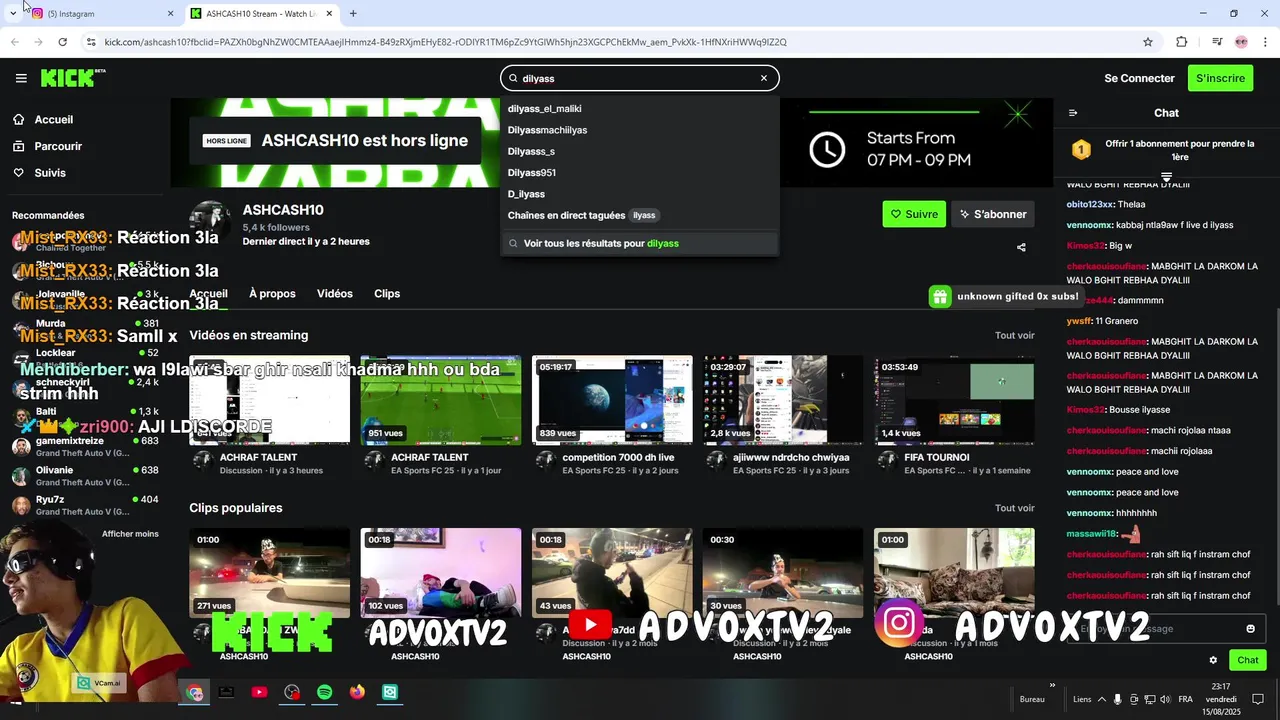Click Suivre to follow ASHCASH10
This screenshot has width=1280, height=720.
[x=914, y=214]
